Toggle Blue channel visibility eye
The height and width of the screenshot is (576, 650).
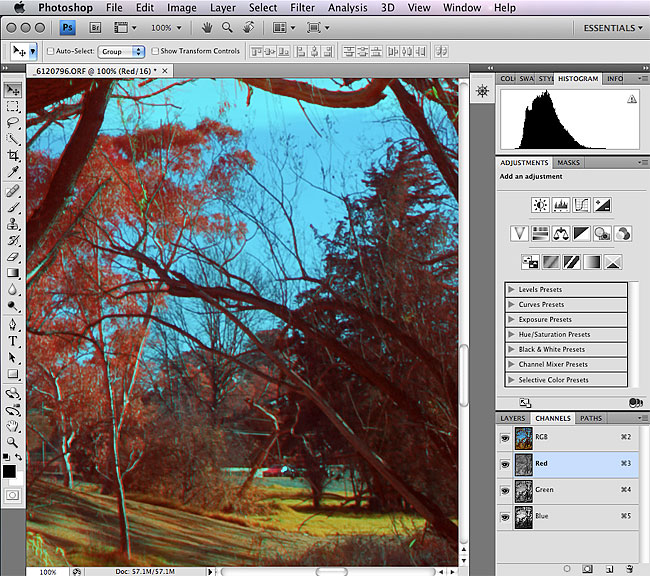[504, 517]
